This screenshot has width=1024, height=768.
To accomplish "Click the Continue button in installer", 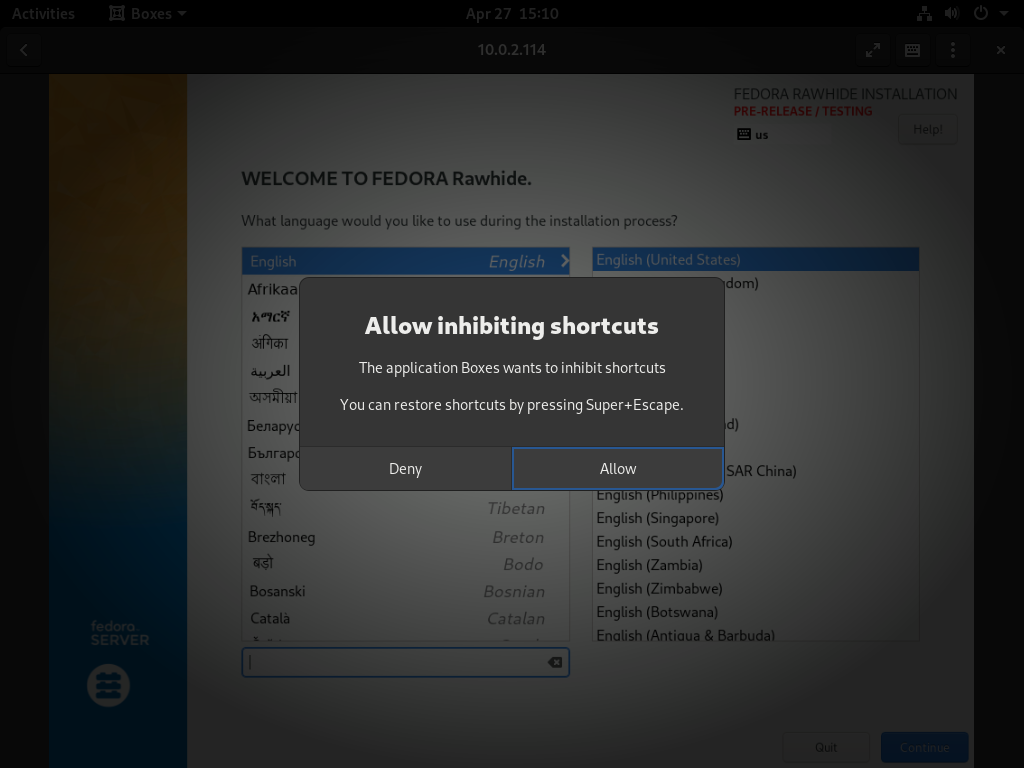I will tap(924, 747).
